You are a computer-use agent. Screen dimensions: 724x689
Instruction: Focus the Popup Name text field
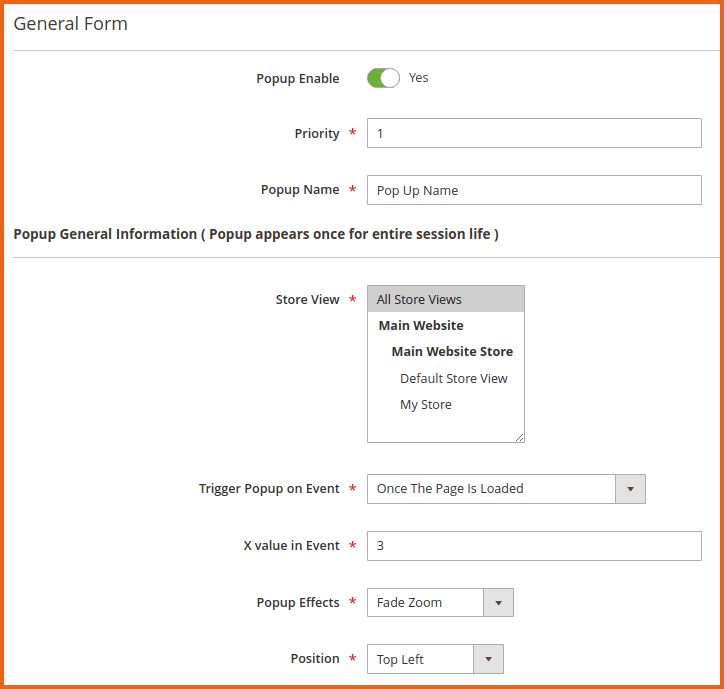[x=534, y=190]
